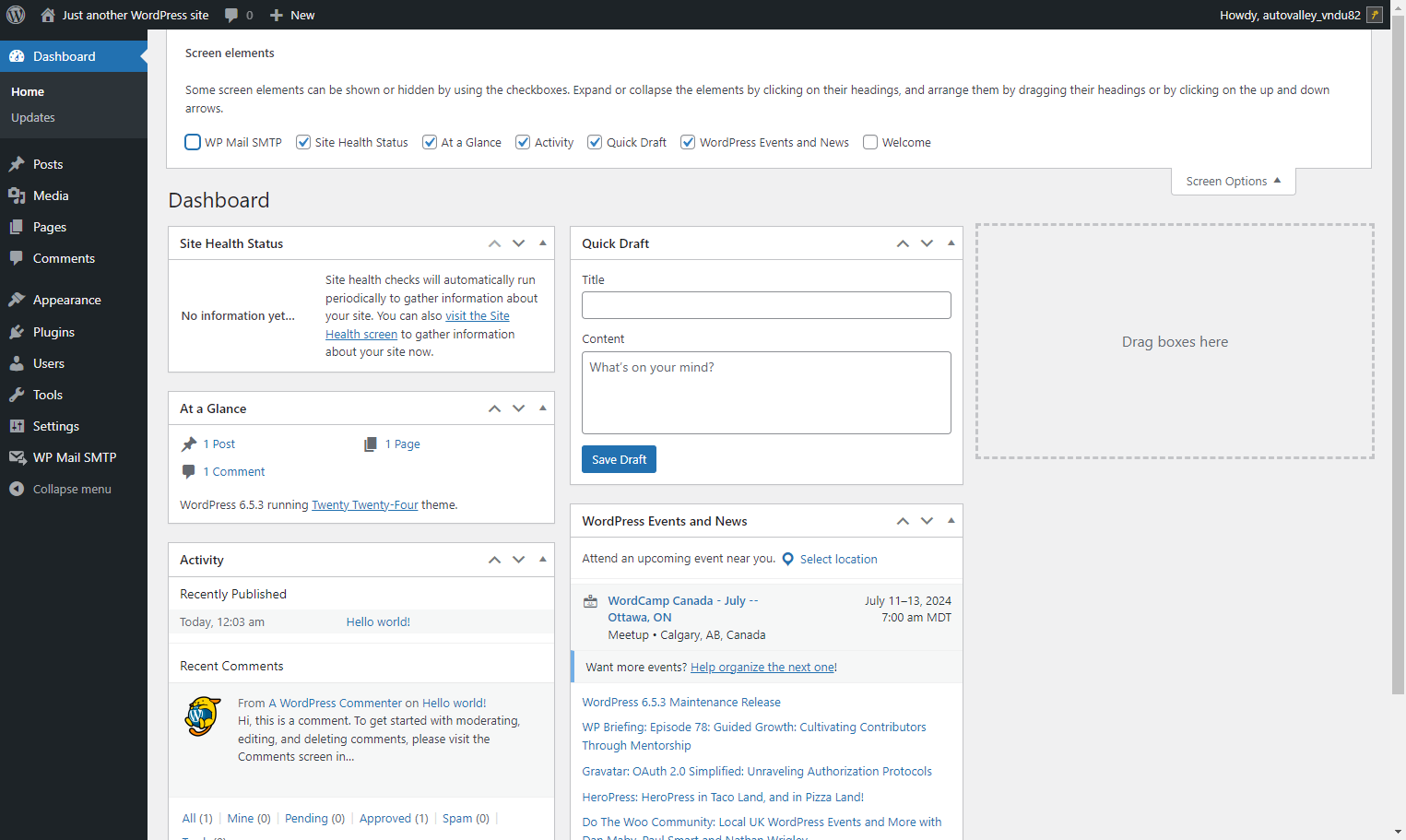Image resolution: width=1406 pixels, height=840 pixels.
Task: Toggle Quick Draft panel collapse arrow
Action: point(951,243)
